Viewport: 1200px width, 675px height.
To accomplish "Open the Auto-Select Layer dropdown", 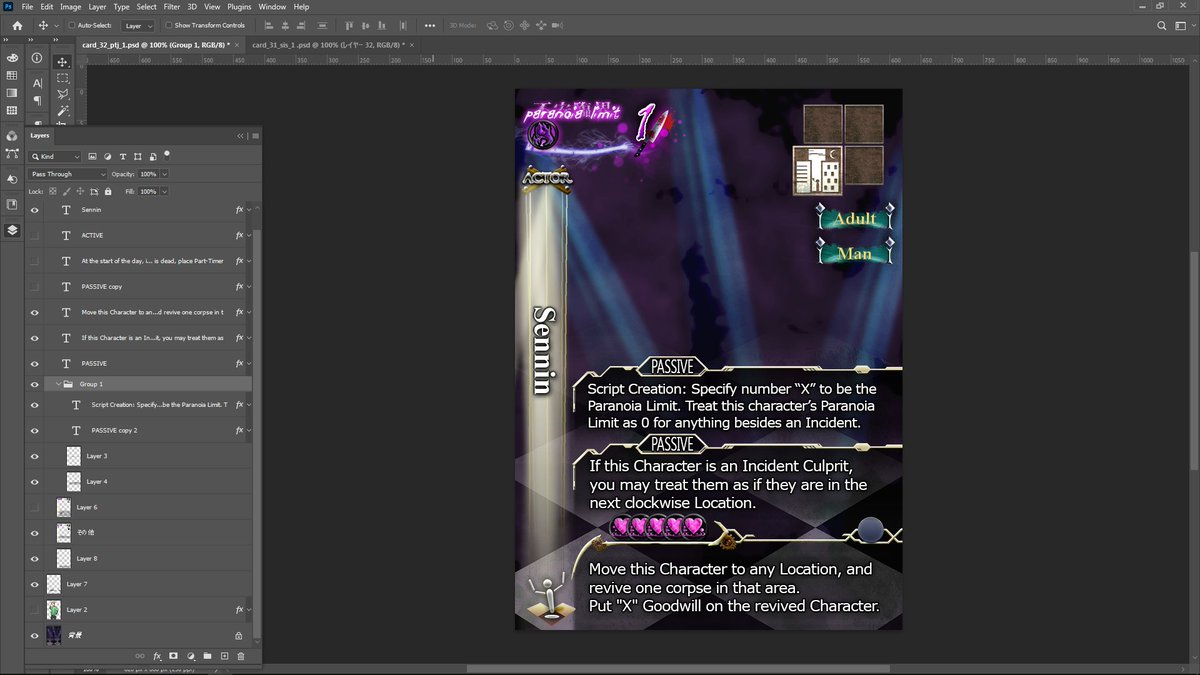I will tap(138, 25).
